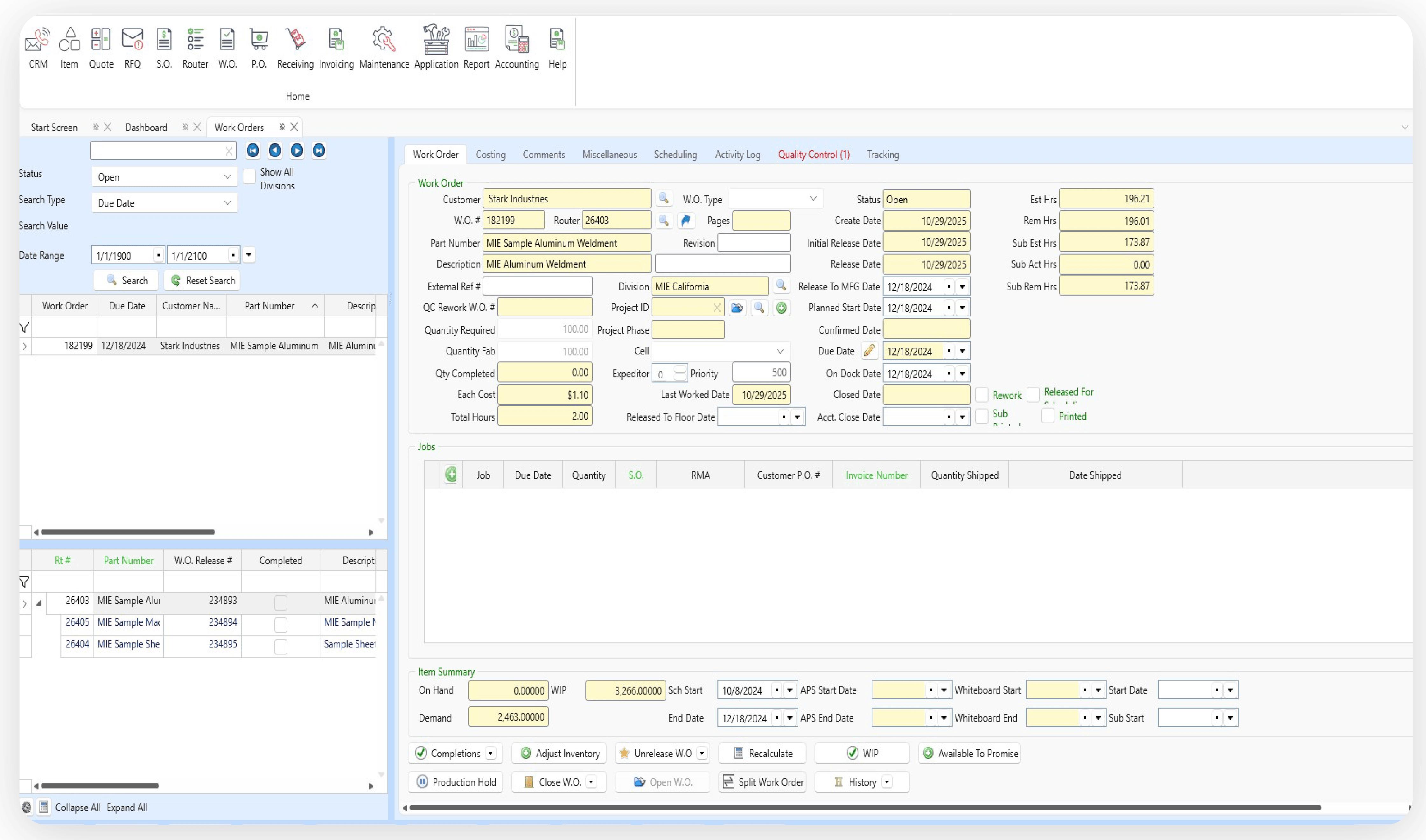Tick the Printed checkbox

coord(1048,416)
